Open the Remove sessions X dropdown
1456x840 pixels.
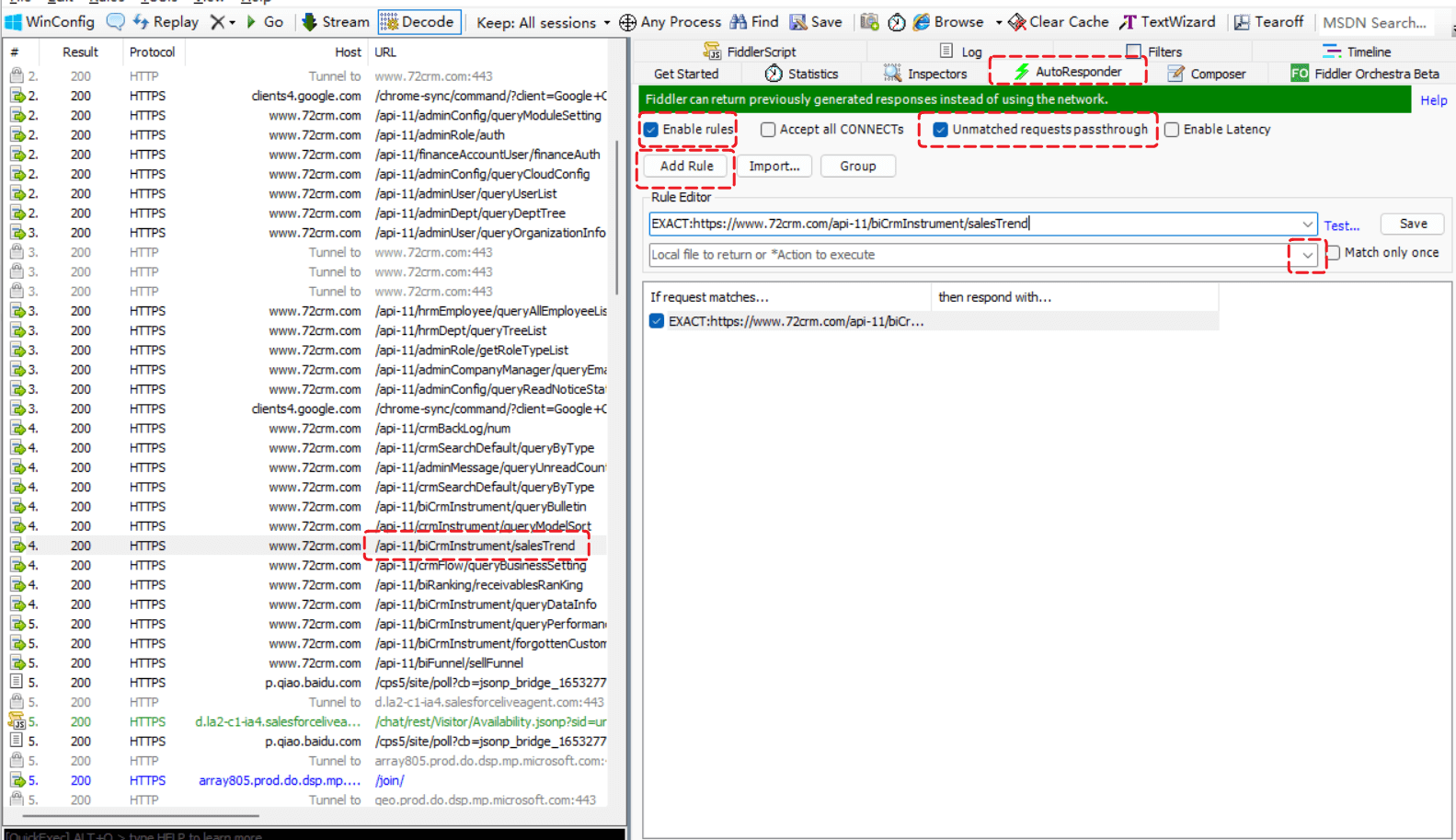pos(223,21)
